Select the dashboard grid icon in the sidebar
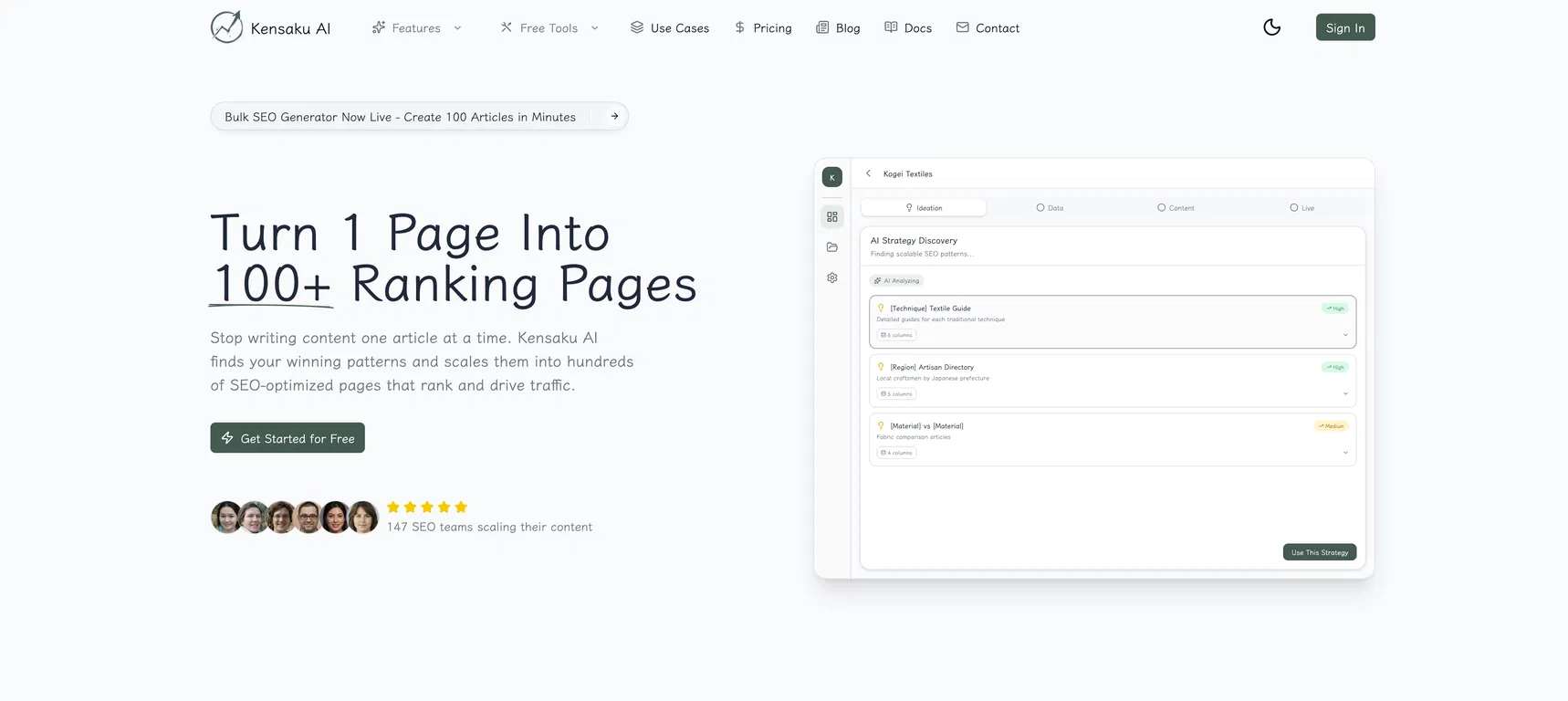Image resolution: width=1568 pixels, height=701 pixels. [x=832, y=217]
